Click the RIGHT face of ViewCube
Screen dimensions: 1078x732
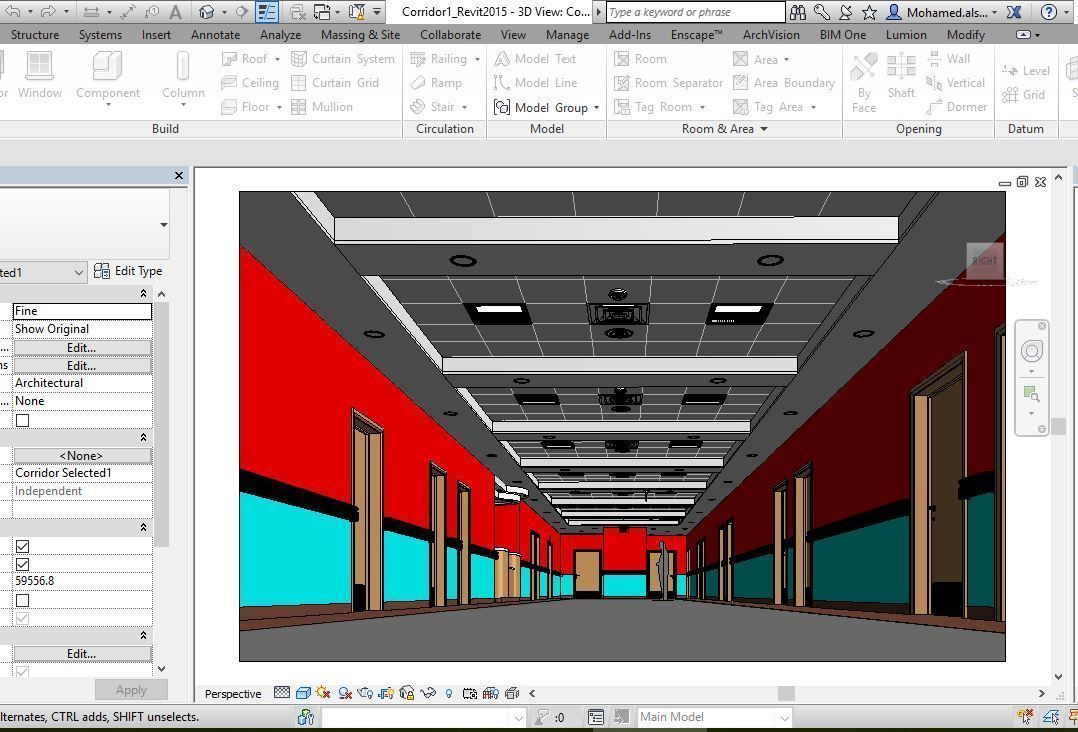(x=984, y=260)
